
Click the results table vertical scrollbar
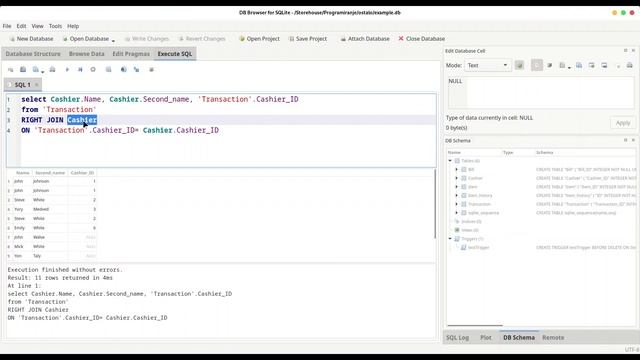(435, 204)
